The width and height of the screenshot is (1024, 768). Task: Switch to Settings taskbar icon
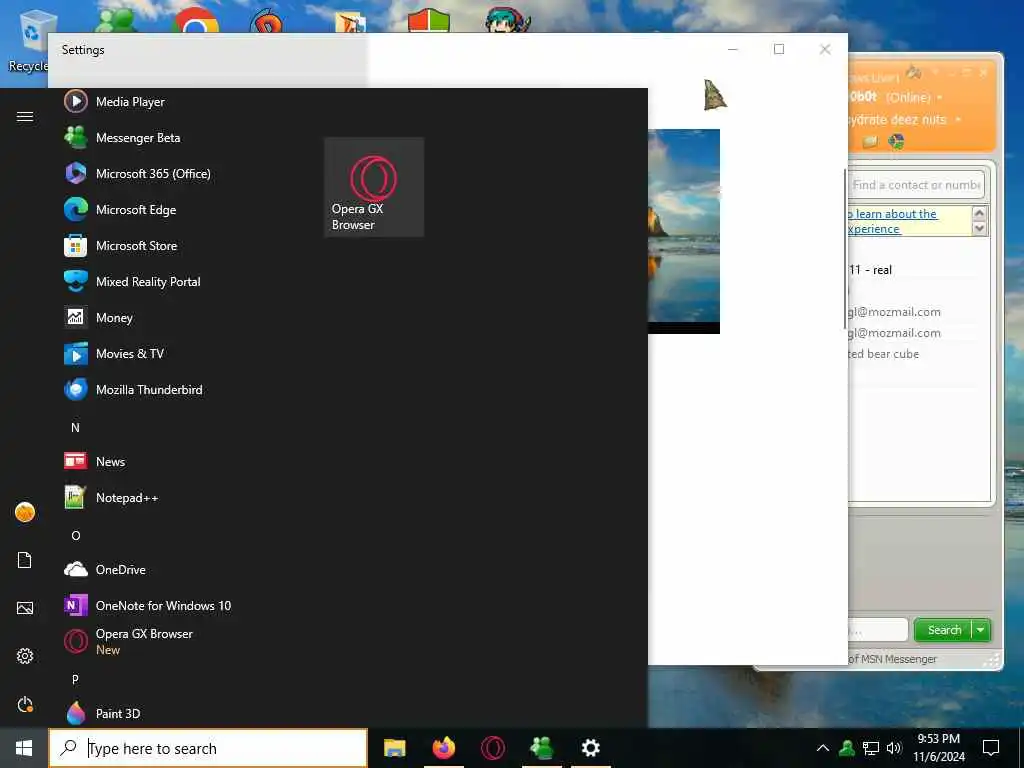click(590, 748)
